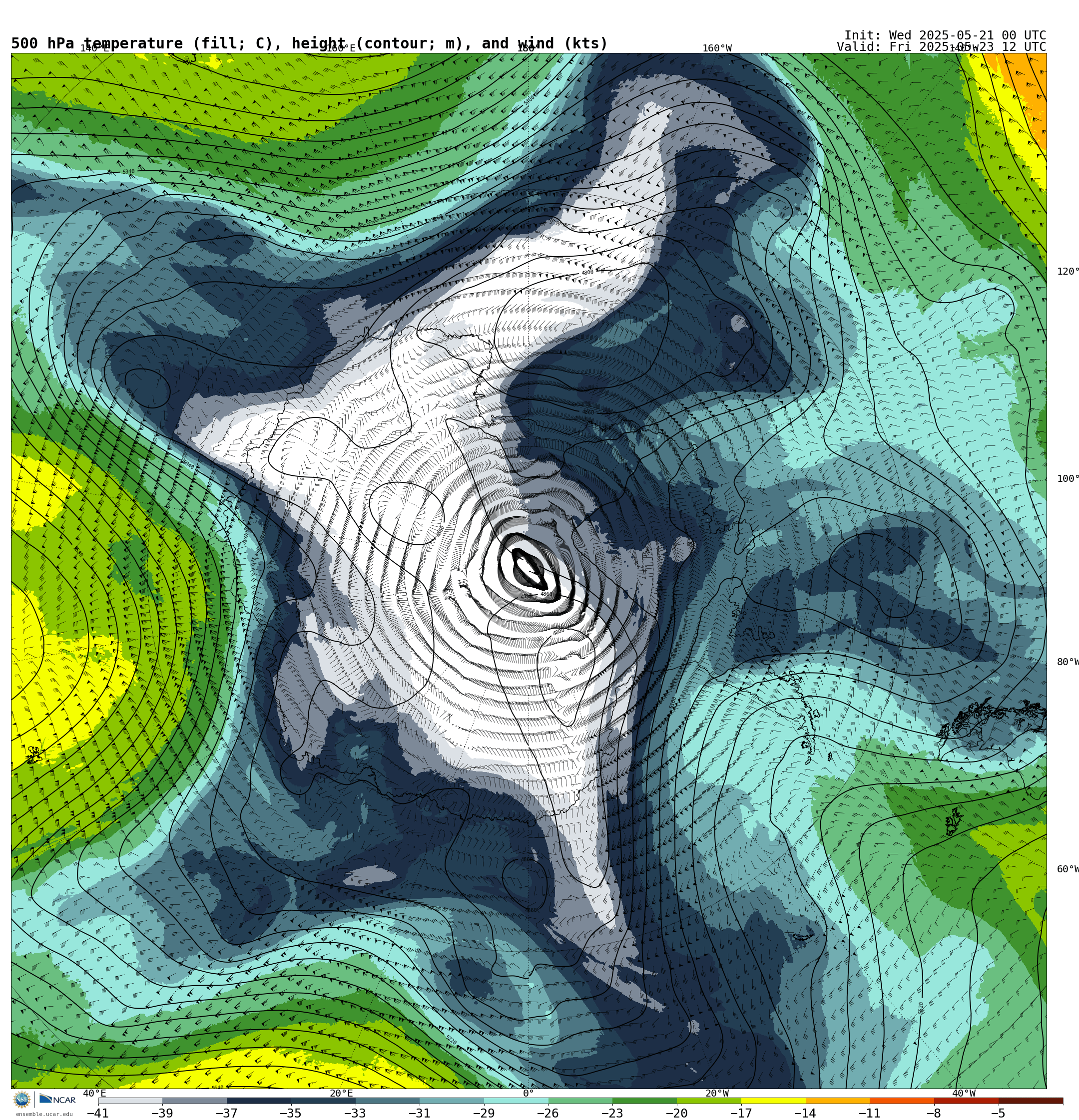Screen dimensions: 1079x1120
Task: Pick the light green swatch between -26 and -23
Action: point(580,1101)
